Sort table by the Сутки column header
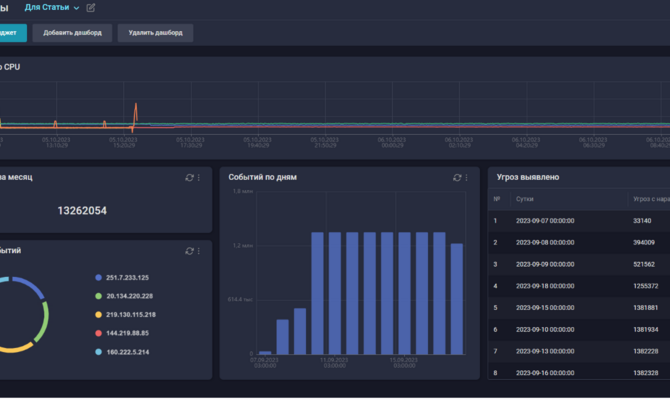The height and width of the screenshot is (400, 670). click(524, 199)
